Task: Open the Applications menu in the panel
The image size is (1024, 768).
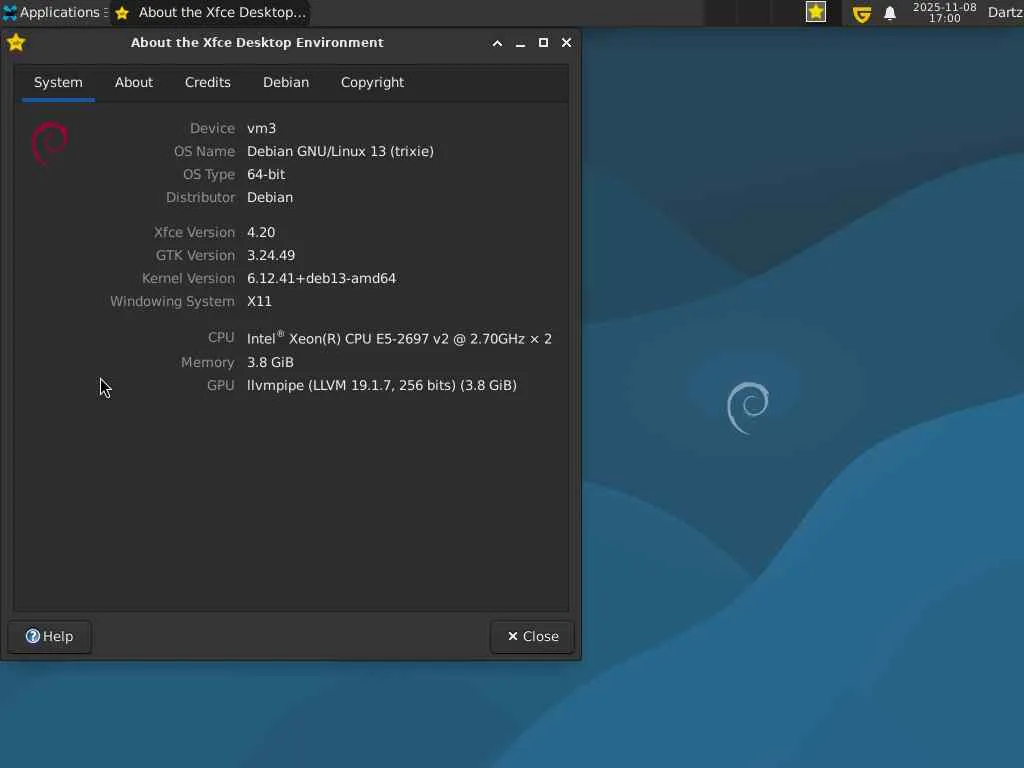Action: [x=55, y=12]
